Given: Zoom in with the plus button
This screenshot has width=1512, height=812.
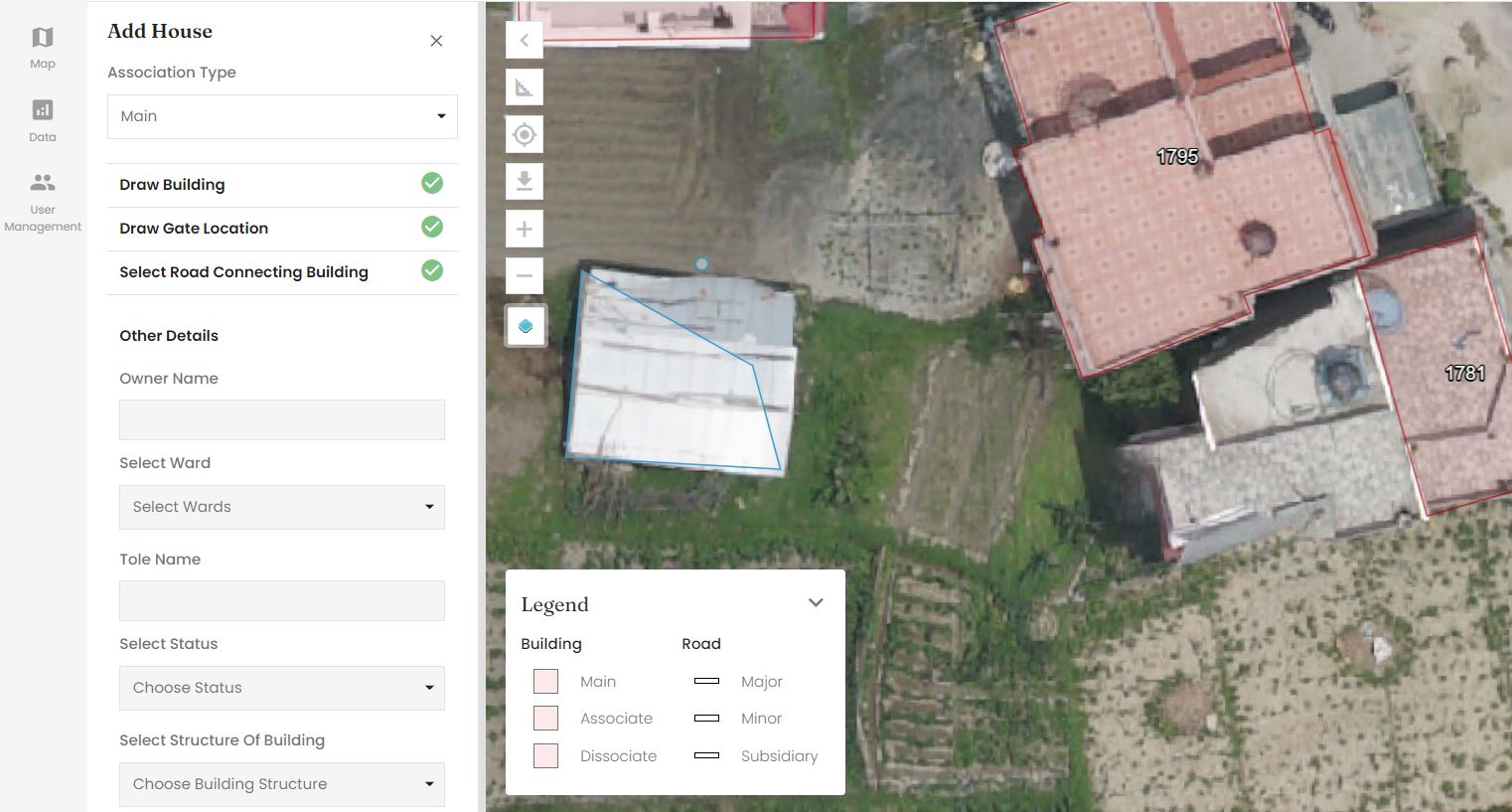Looking at the screenshot, I should [x=525, y=230].
